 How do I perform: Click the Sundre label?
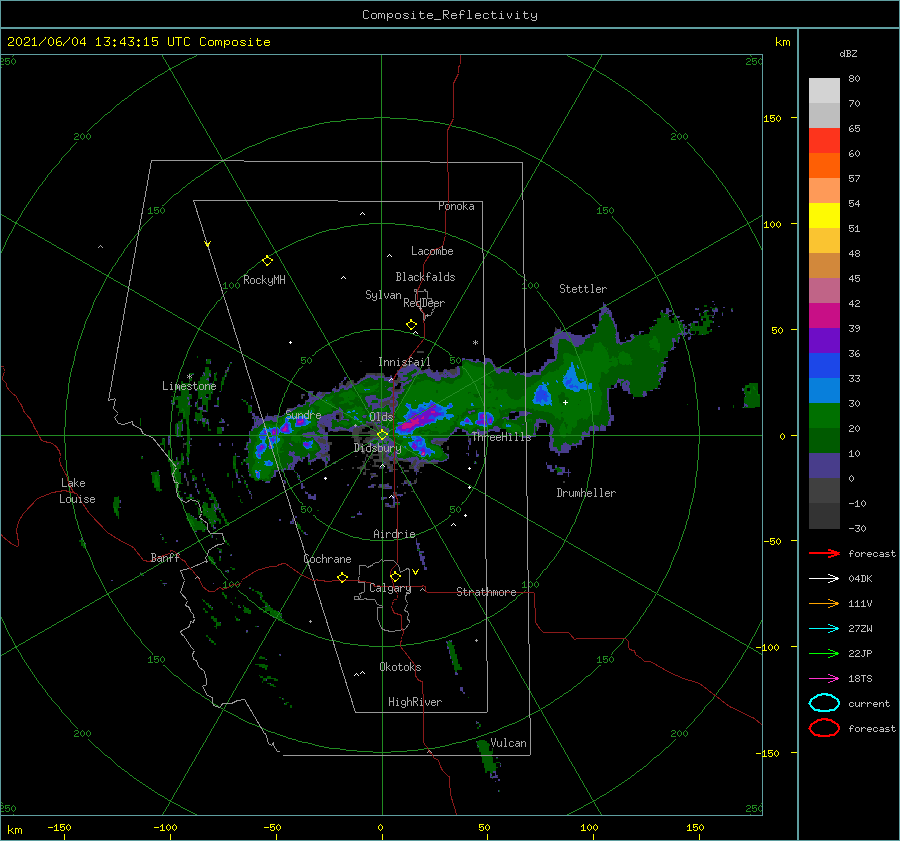[303, 414]
